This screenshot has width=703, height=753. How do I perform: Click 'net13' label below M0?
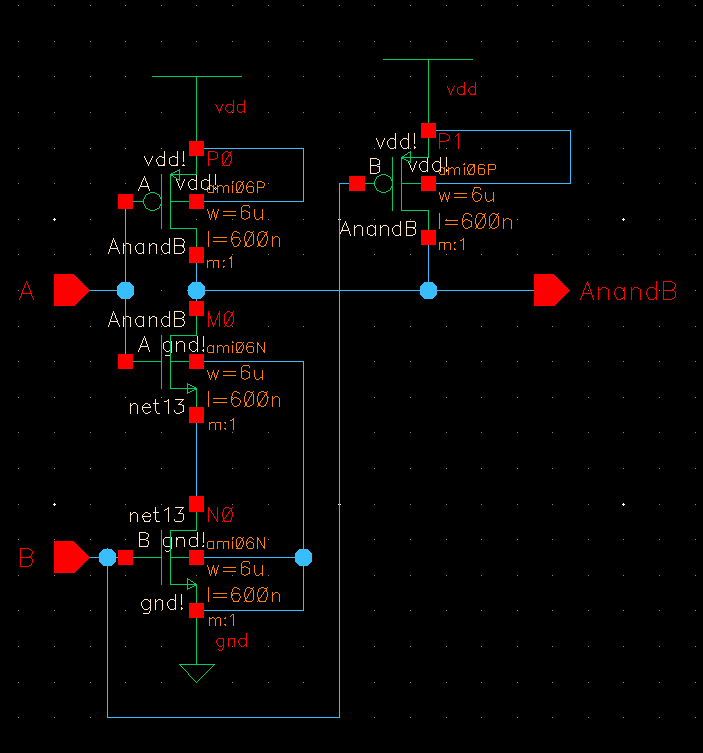pos(157,407)
